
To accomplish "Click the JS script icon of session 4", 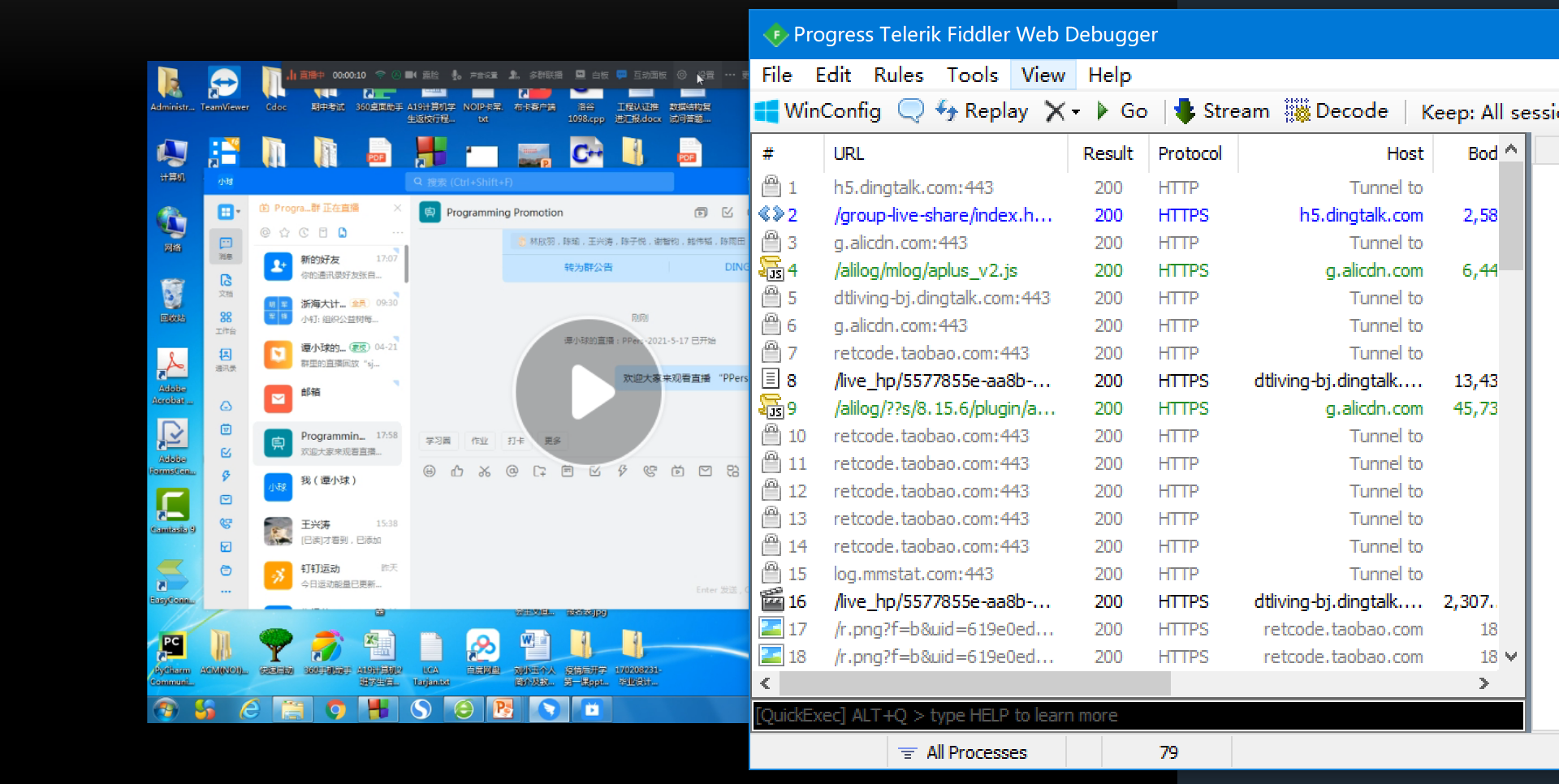I will coord(771,269).
